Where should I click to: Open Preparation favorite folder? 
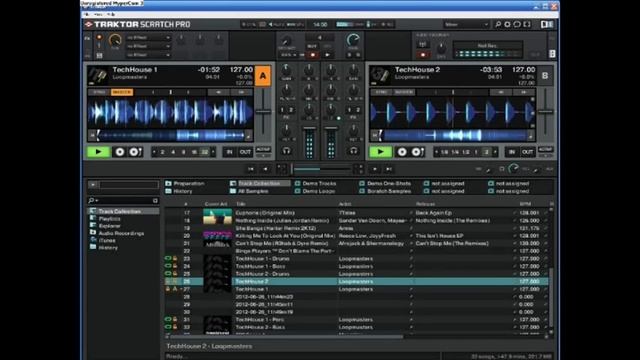click(184, 184)
